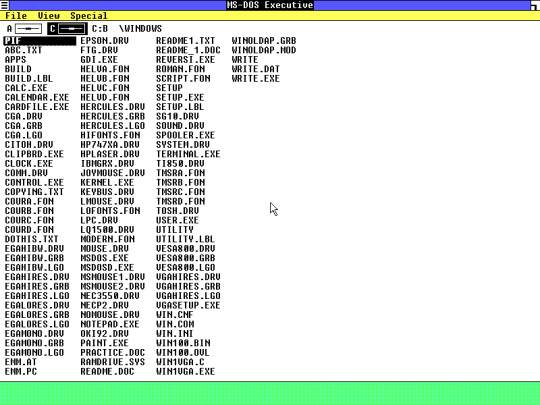Open the File menu

(16, 15)
